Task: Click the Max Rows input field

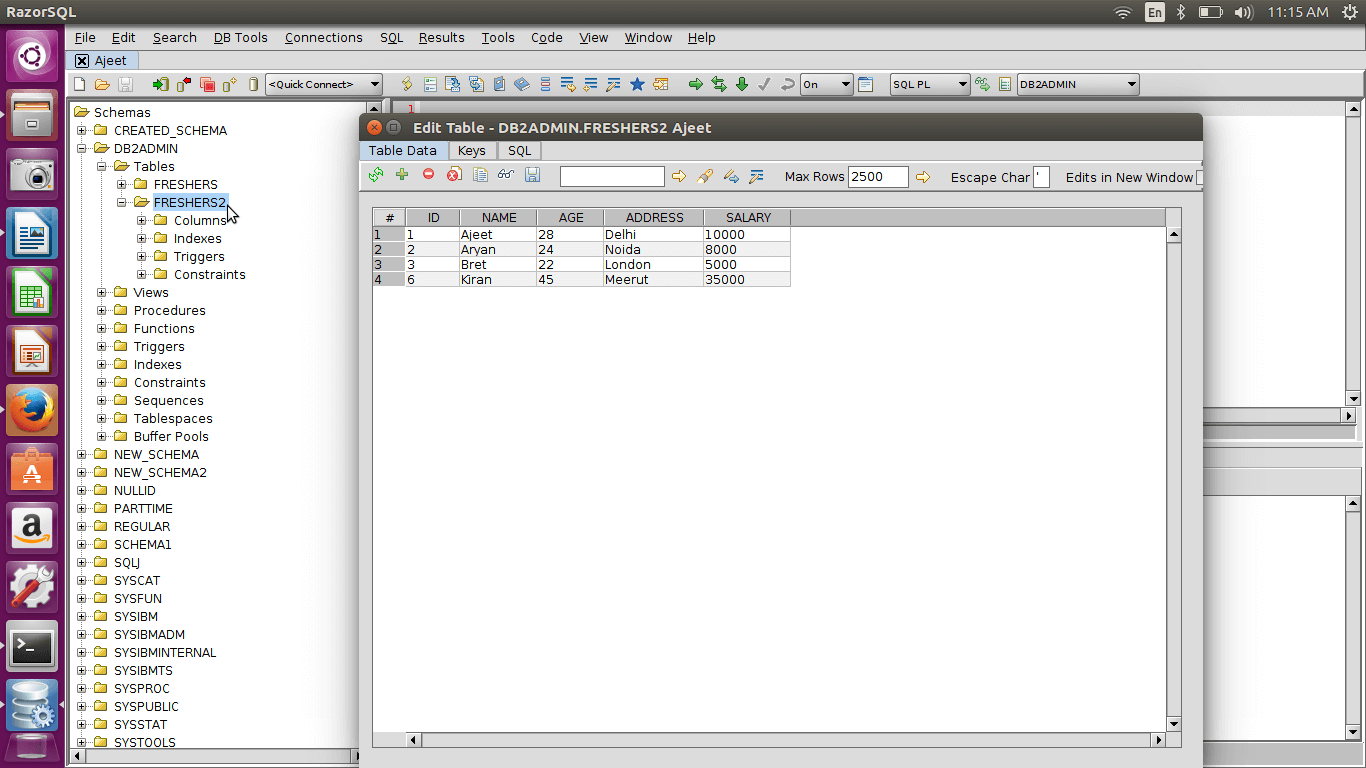Action: pos(877,177)
